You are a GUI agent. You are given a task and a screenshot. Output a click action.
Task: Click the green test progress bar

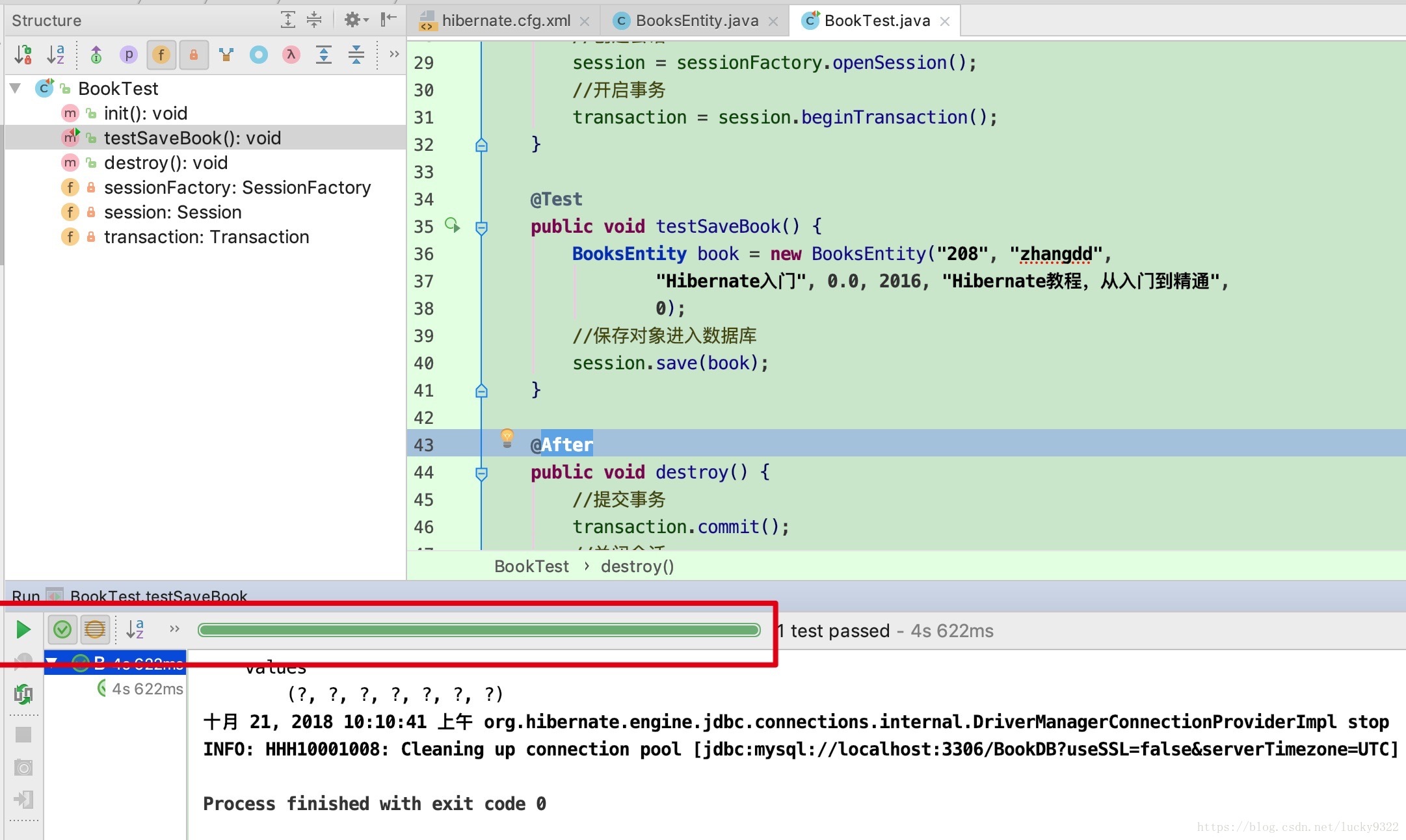[479, 630]
